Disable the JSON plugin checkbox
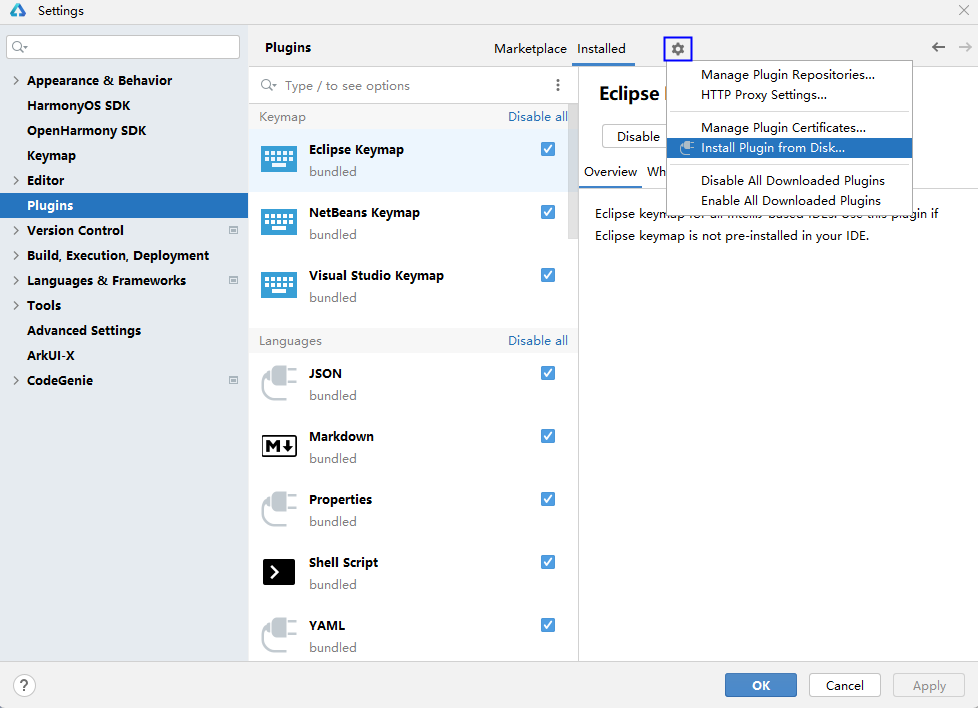The image size is (978, 708). [548, 373]
